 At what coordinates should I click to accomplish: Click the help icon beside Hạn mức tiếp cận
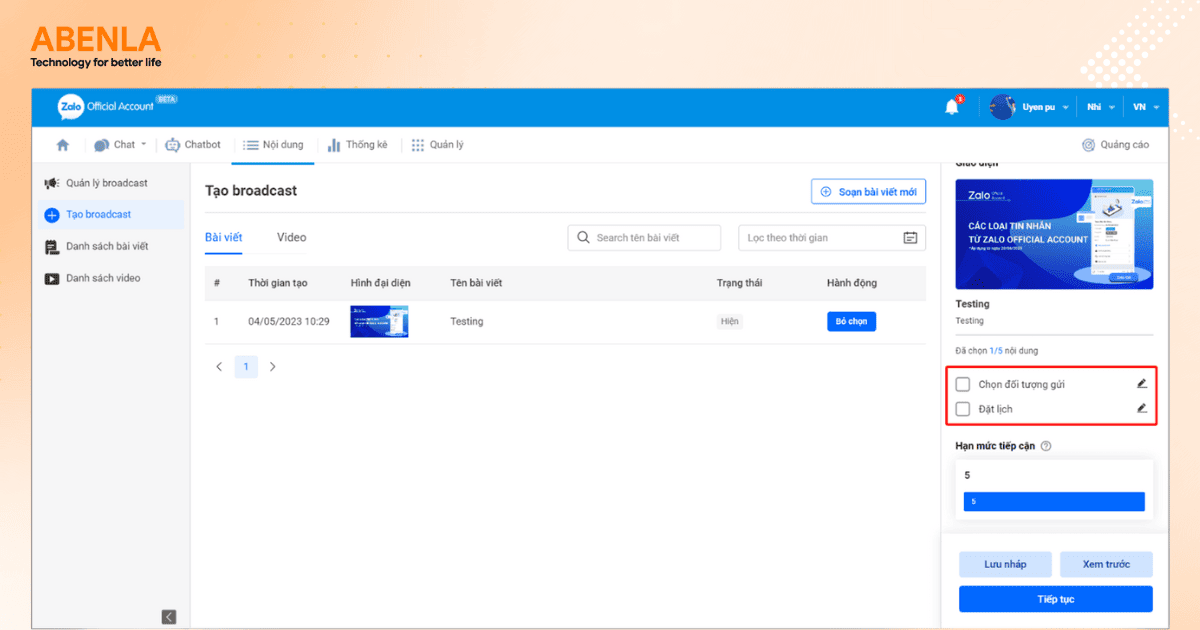1046,446
